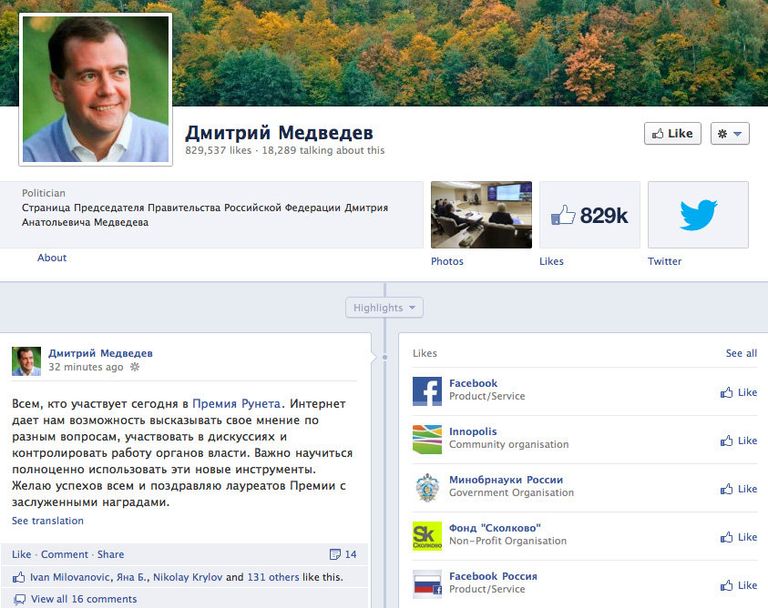This screenshot has width=768, height=608.
Task: Open the About link
Action: [x=52, y=258]
